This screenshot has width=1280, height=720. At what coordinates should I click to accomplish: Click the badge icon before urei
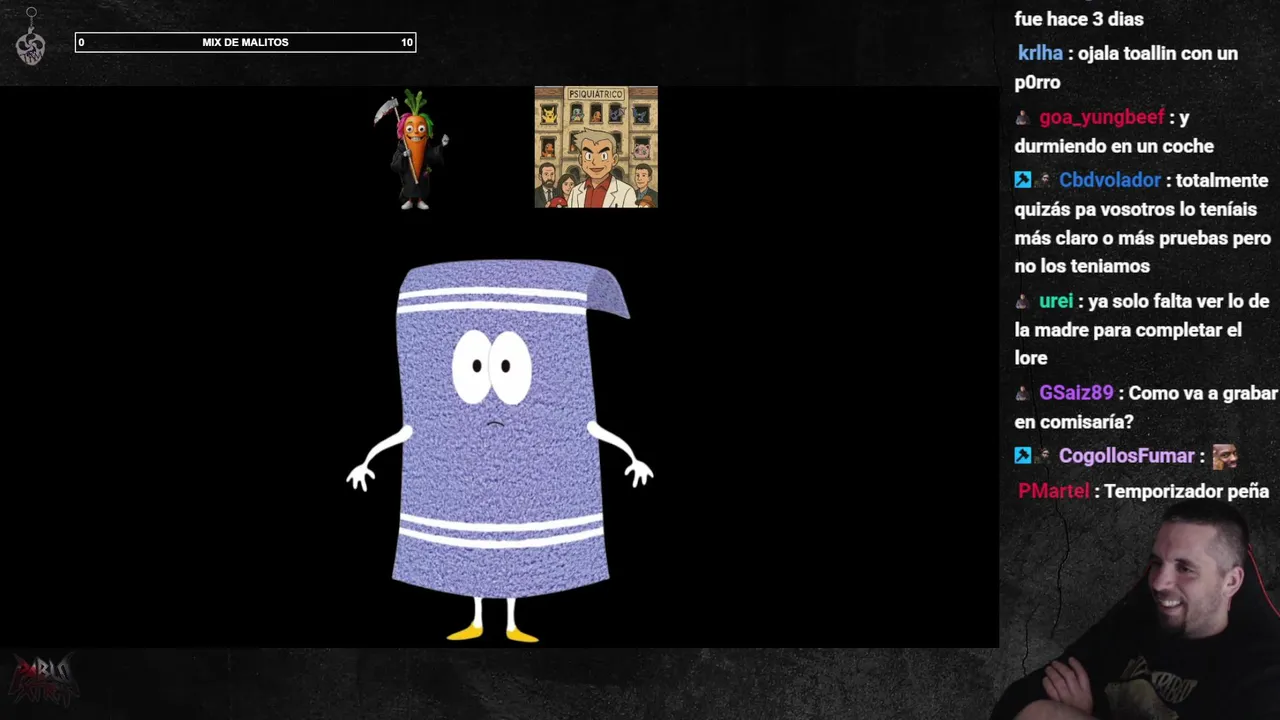(x=1022, y=302)
